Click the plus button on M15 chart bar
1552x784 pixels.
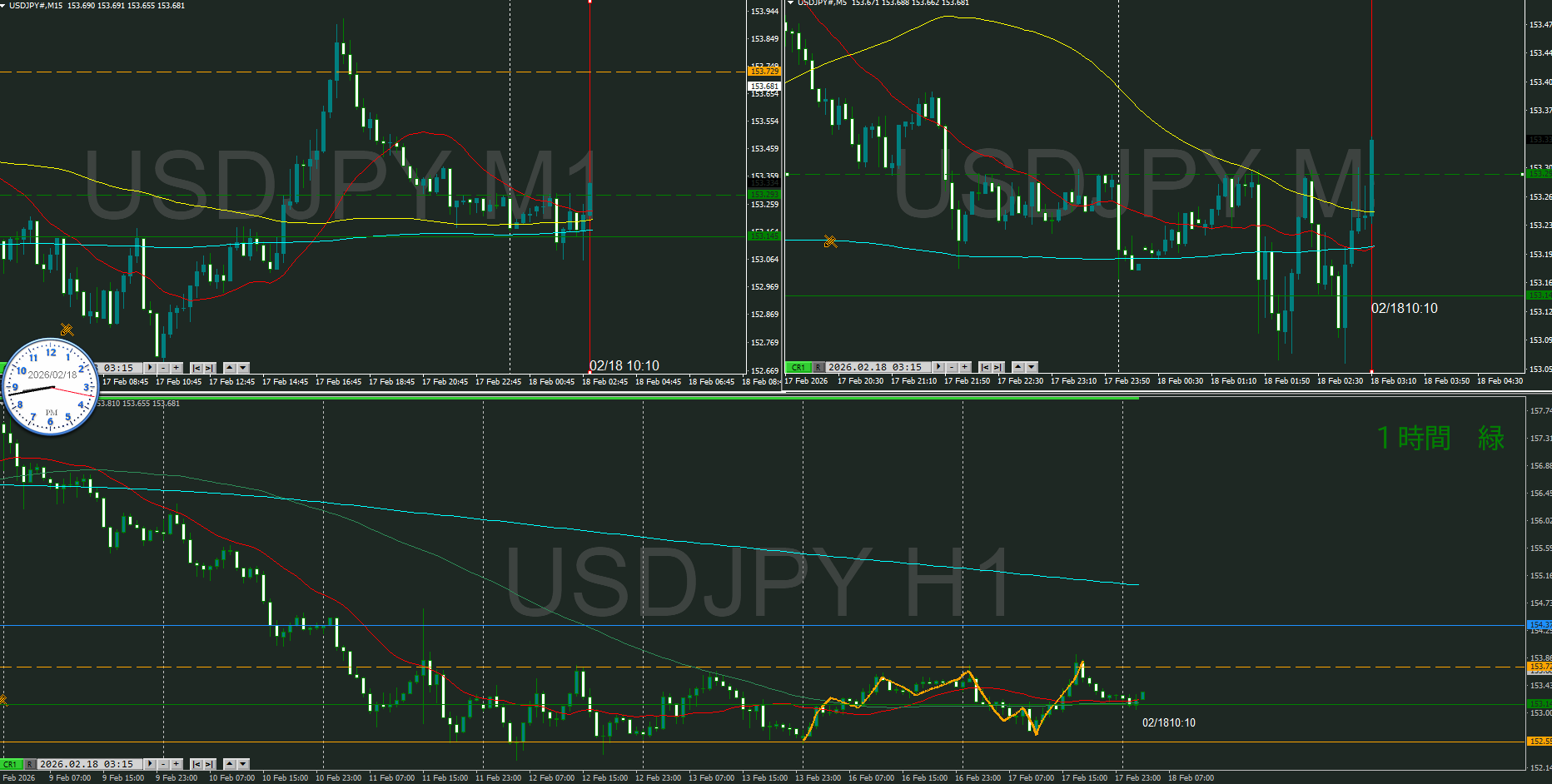pos(177,368)
